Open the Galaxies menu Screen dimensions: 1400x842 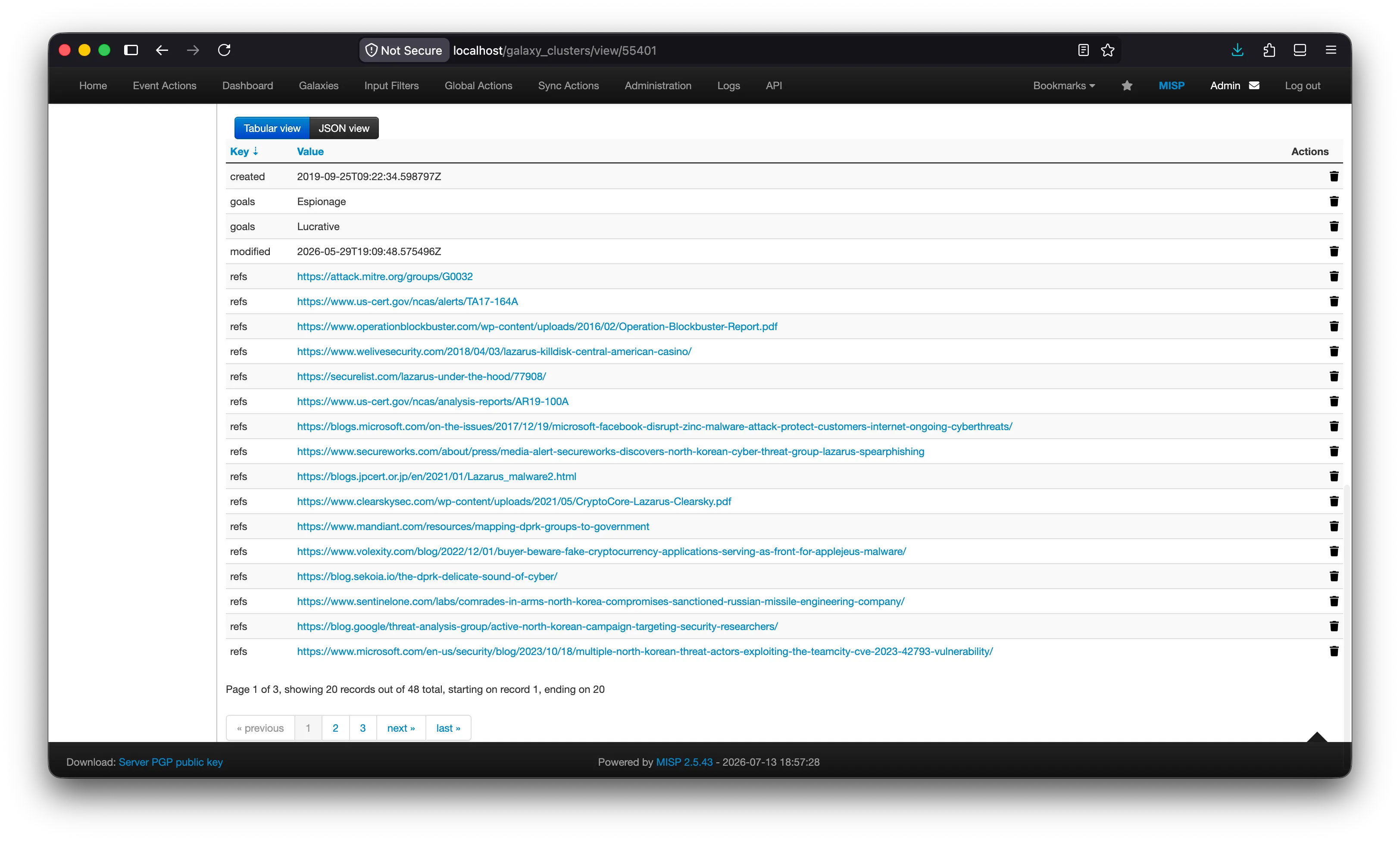(319, 85)
